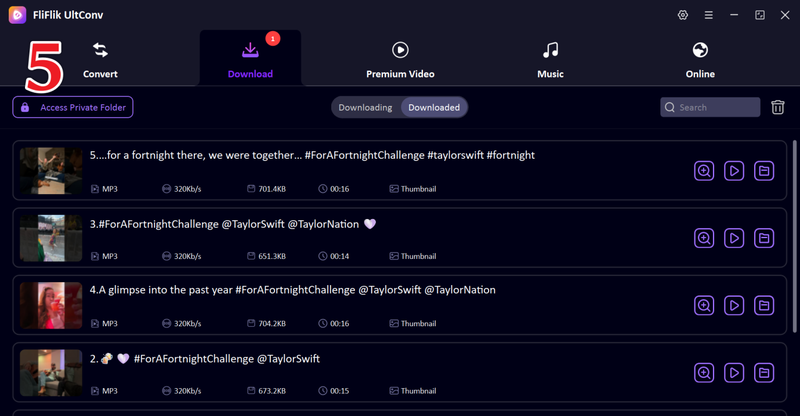Open the Music tab
The height and width of the screenshot is (416, 800).
(550, 60)
